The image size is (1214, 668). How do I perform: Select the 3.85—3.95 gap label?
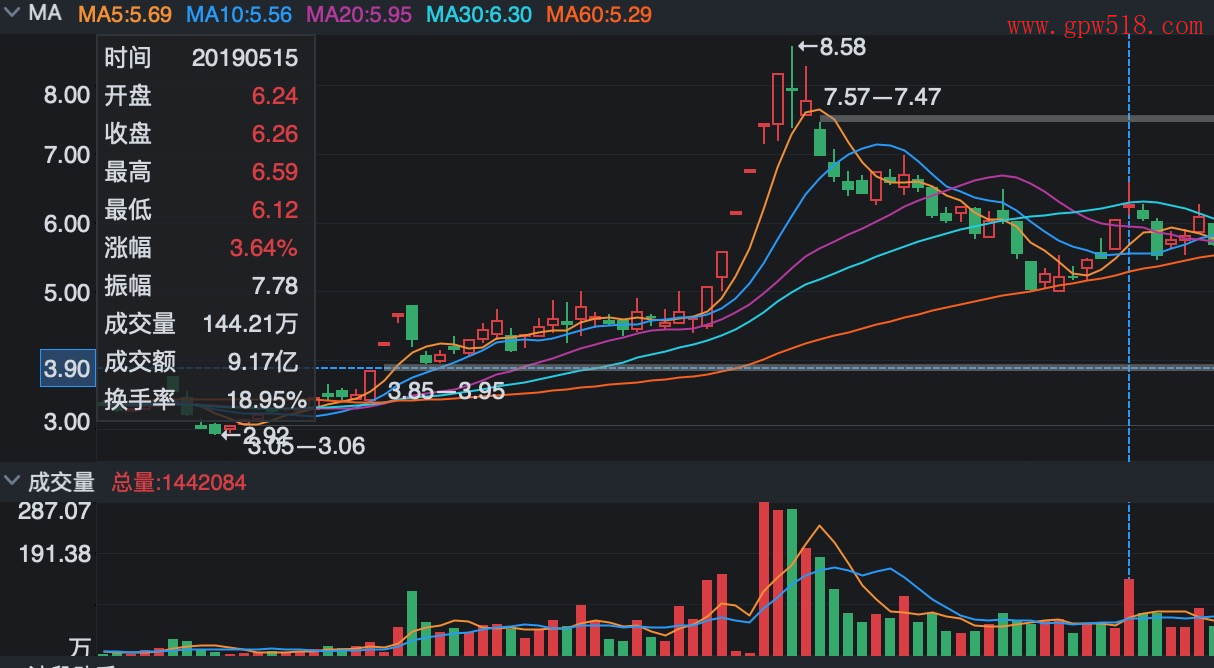(446, 391)
